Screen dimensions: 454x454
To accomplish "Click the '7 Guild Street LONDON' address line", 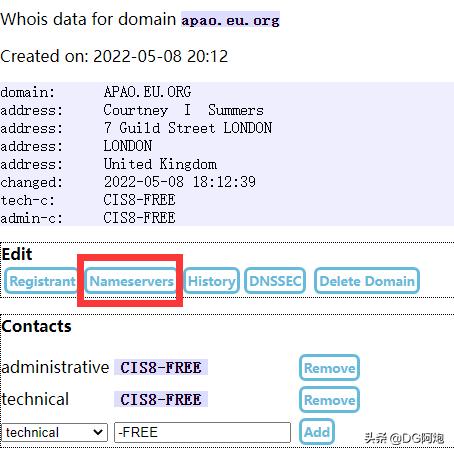I will click(x=188, y=128).
